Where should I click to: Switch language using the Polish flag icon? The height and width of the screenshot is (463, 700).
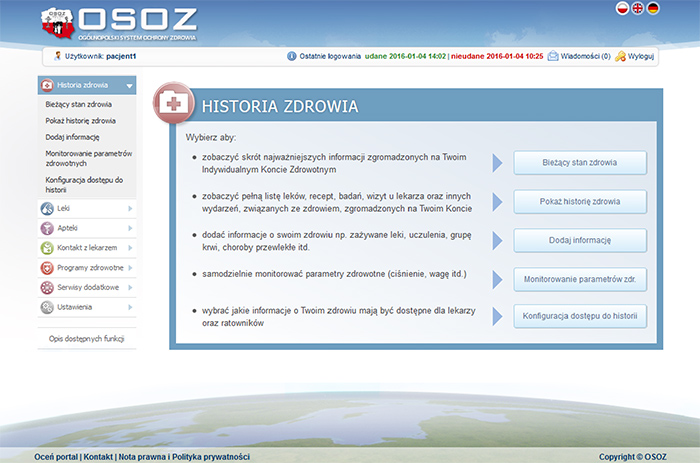(x=622, y=9)
